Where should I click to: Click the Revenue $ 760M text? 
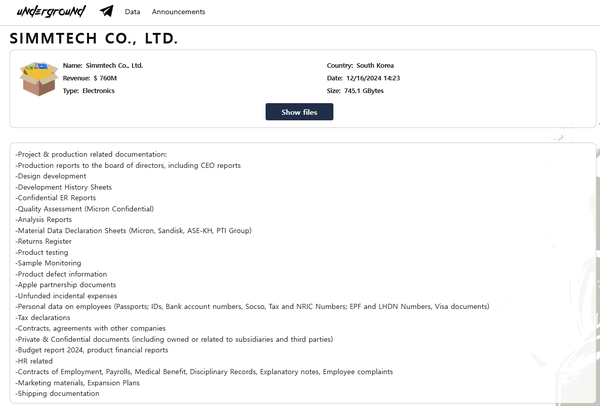coord(90,78)
